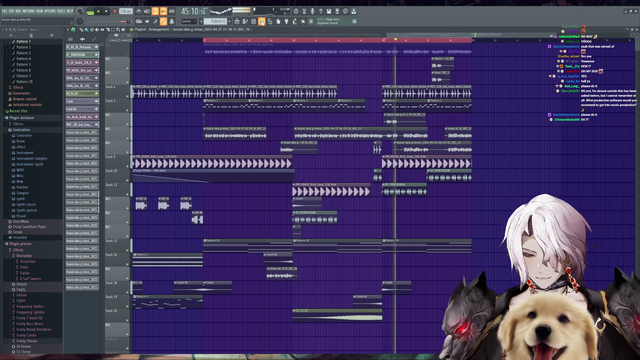
Task: Toggle the highlighted playlist view icon
Action: pyautogui.click(x=262, y=21)
